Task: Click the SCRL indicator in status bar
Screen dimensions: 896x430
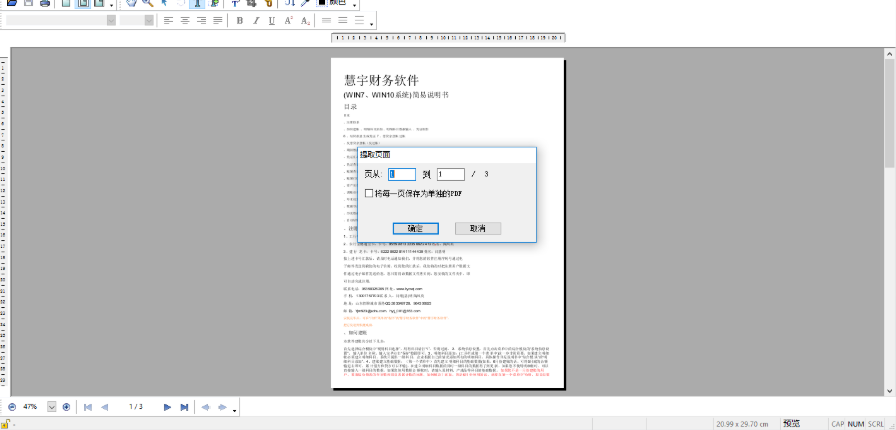Action: 875,424
